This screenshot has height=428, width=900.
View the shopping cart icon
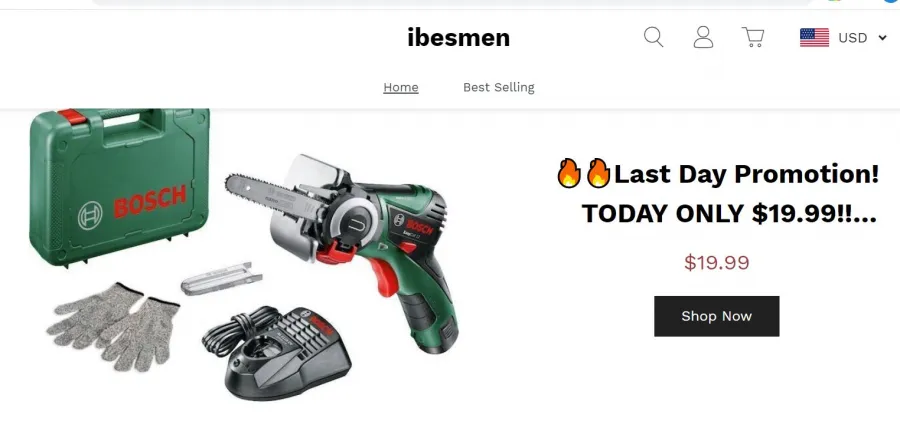point(753,37)
